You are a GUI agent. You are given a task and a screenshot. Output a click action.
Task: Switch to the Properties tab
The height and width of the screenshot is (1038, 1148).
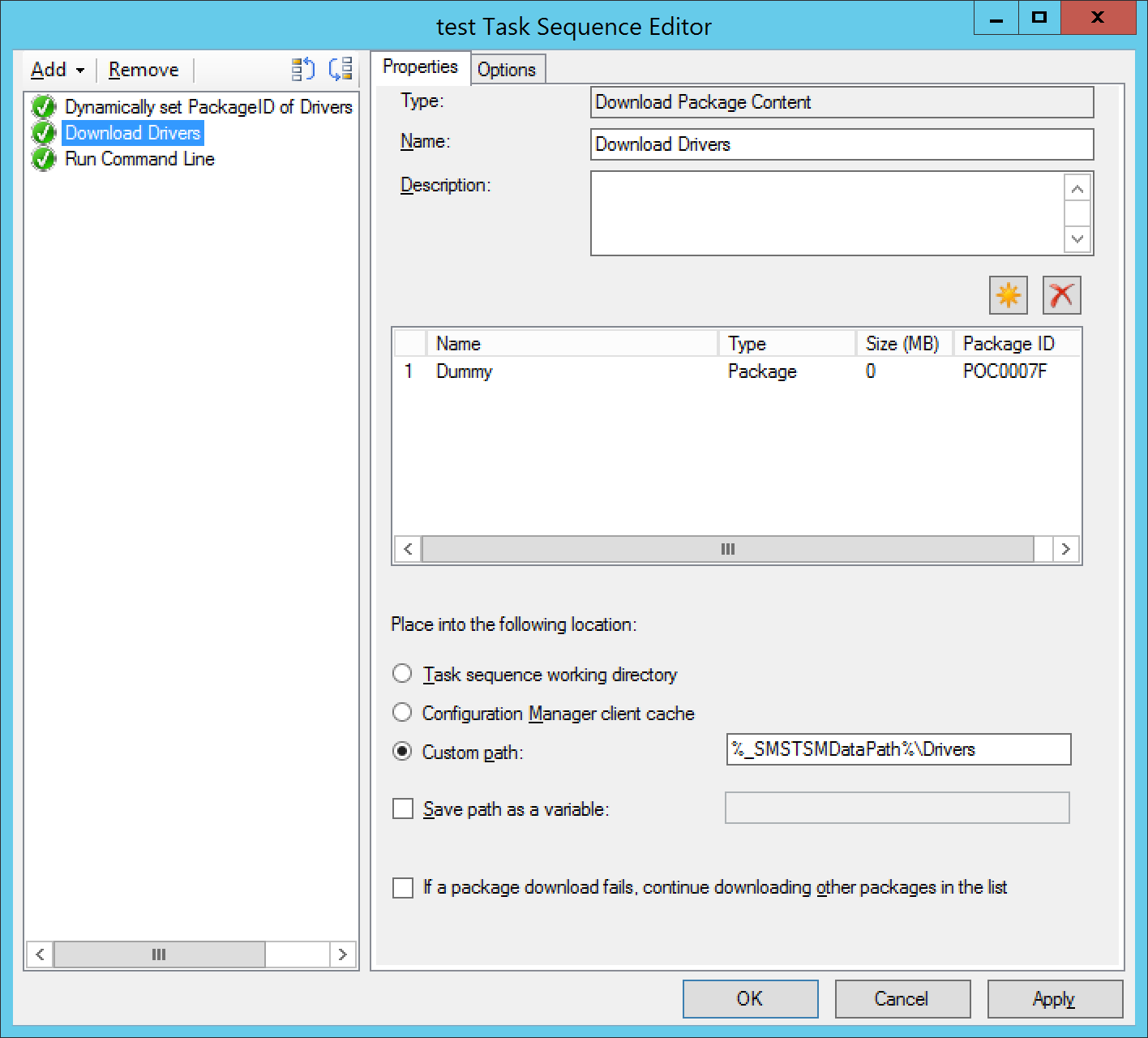(420, 67)
